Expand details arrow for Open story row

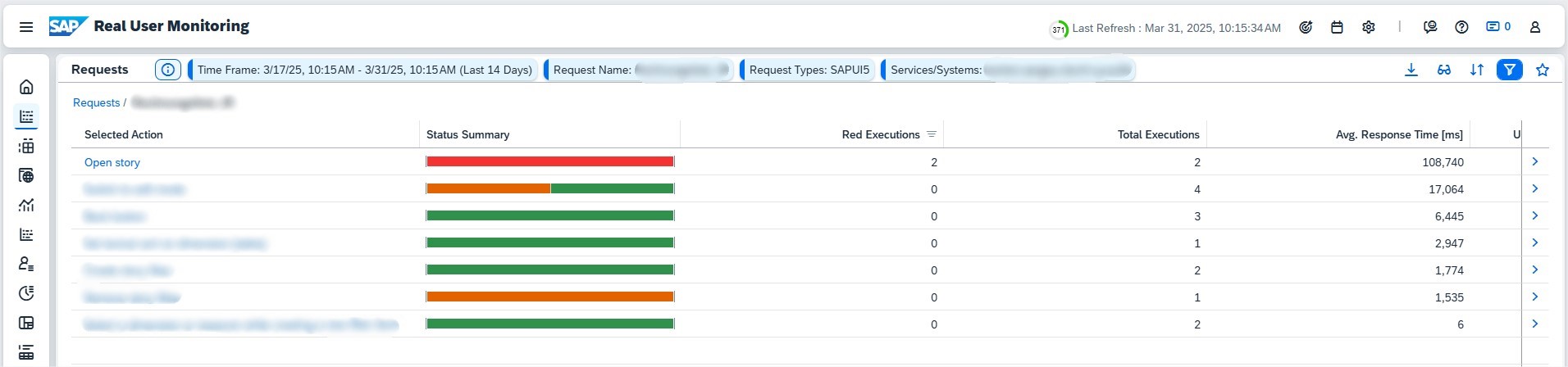[1534, 162]
